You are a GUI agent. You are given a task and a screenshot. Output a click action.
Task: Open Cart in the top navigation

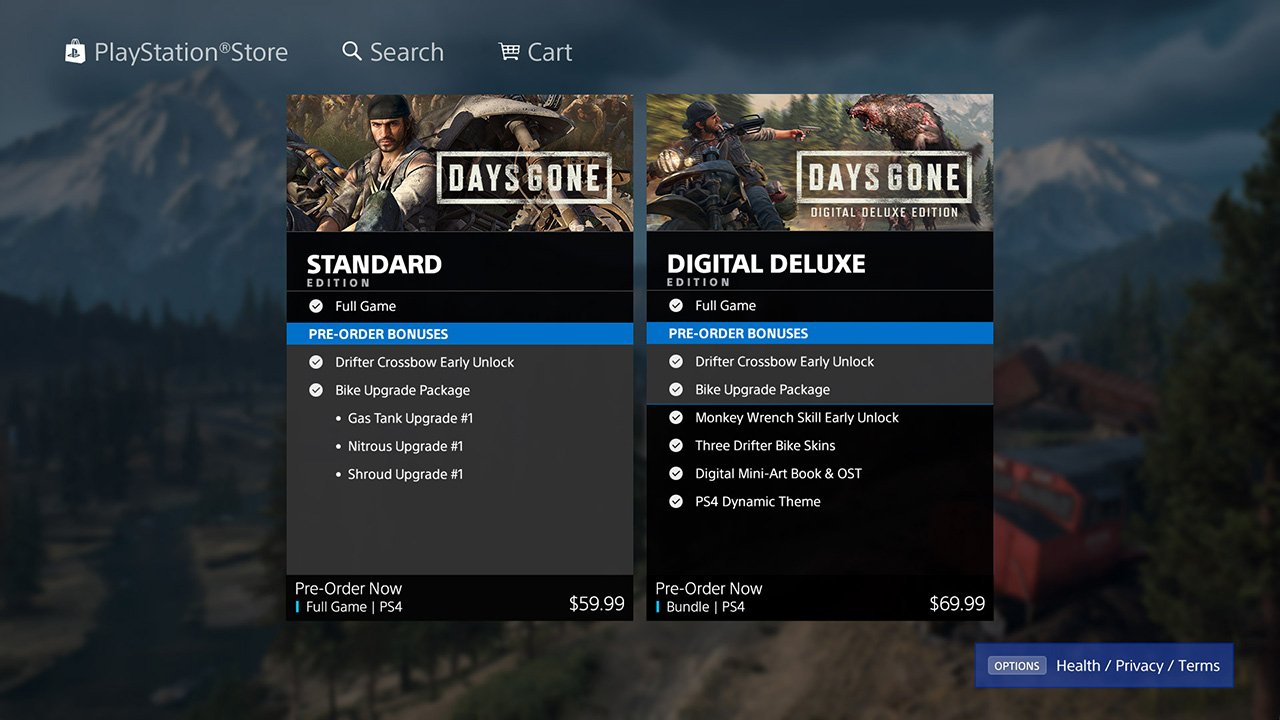[x=549, y=52]
